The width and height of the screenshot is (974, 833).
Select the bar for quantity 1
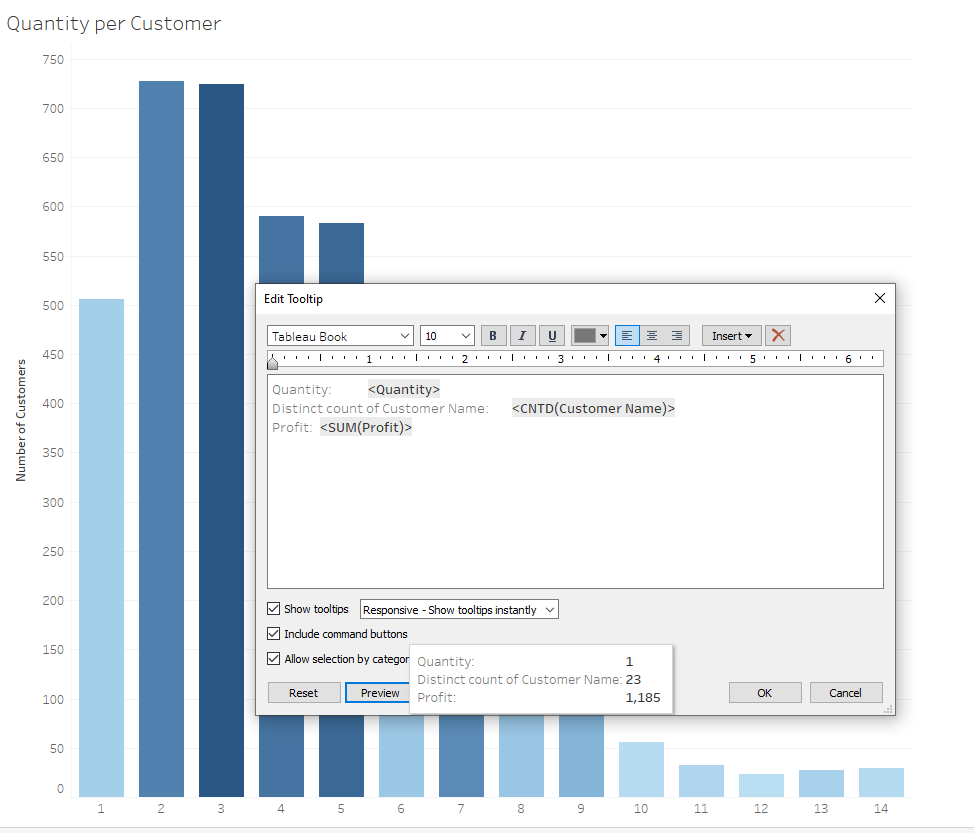[101, 548]
